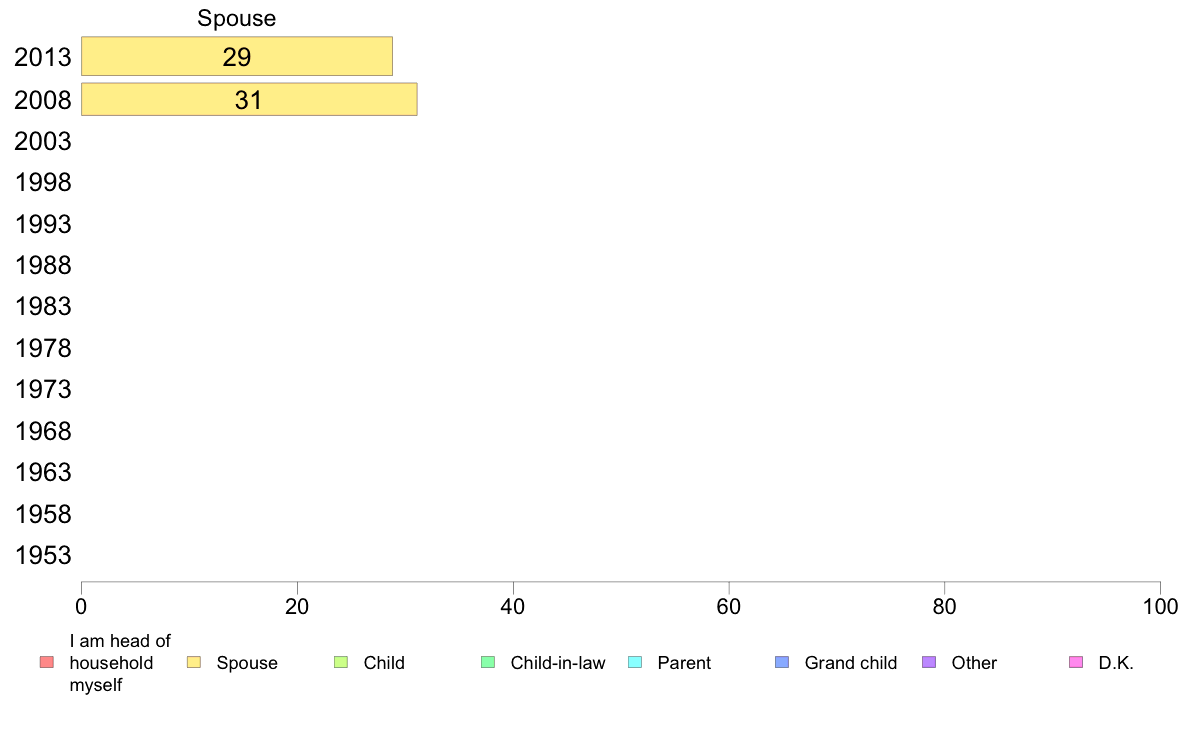Click the Spouse title above the bars
The image size is (1188, 736).
(236, 18)
